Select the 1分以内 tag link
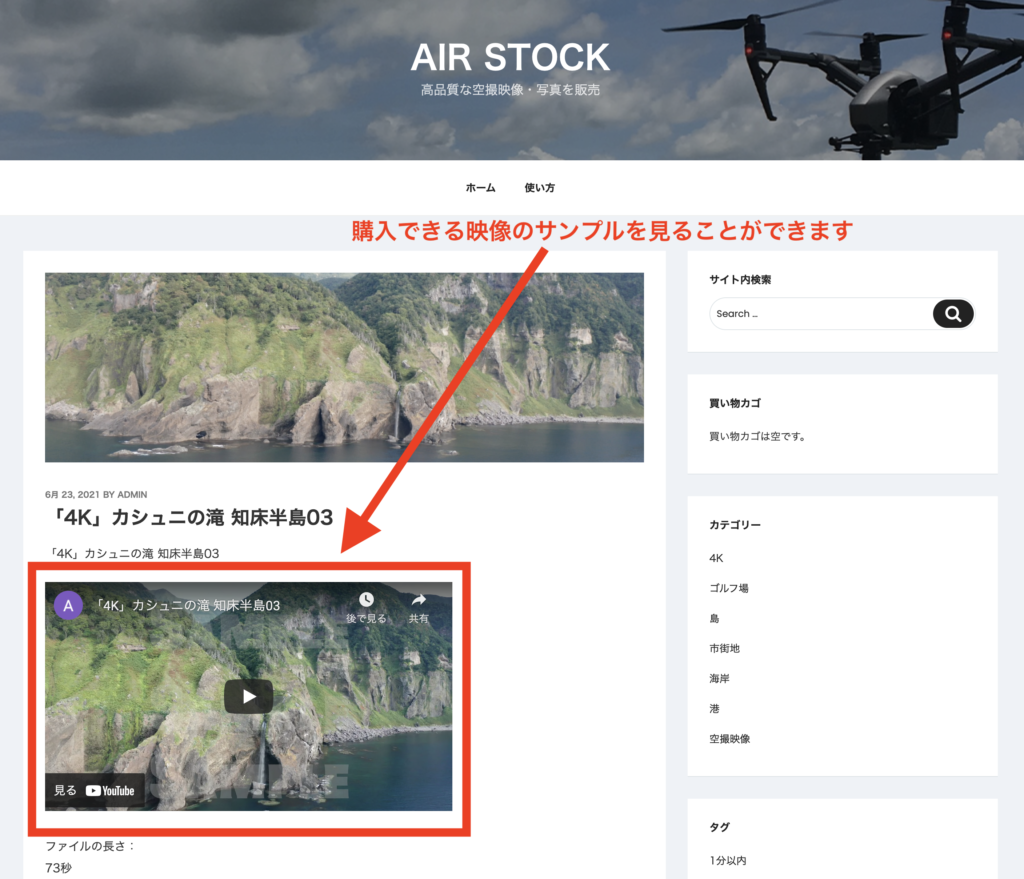Screen dimensions: 1024x879 [x=728, y=861]
